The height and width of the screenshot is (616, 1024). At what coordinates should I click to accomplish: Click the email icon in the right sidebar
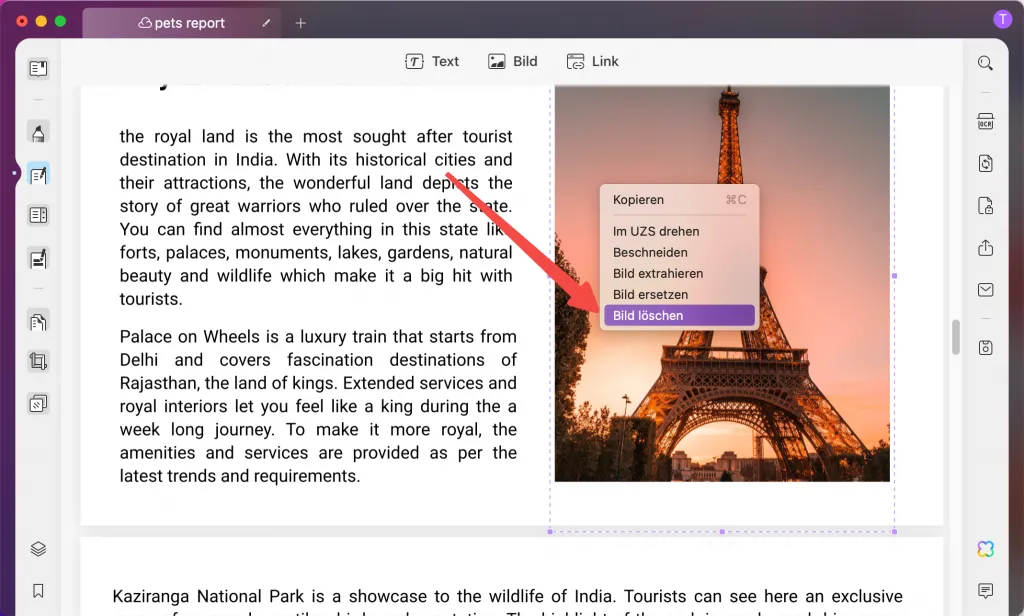click(985, 290)
